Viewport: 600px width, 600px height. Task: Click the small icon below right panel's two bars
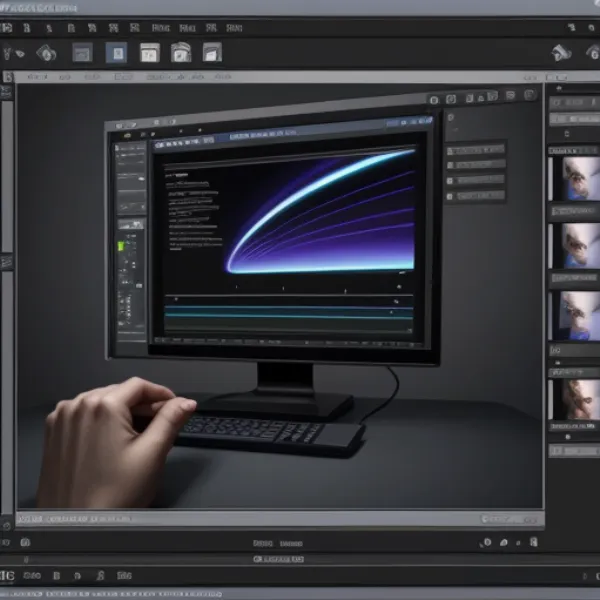pyautogui.click(x=567, y=134)
